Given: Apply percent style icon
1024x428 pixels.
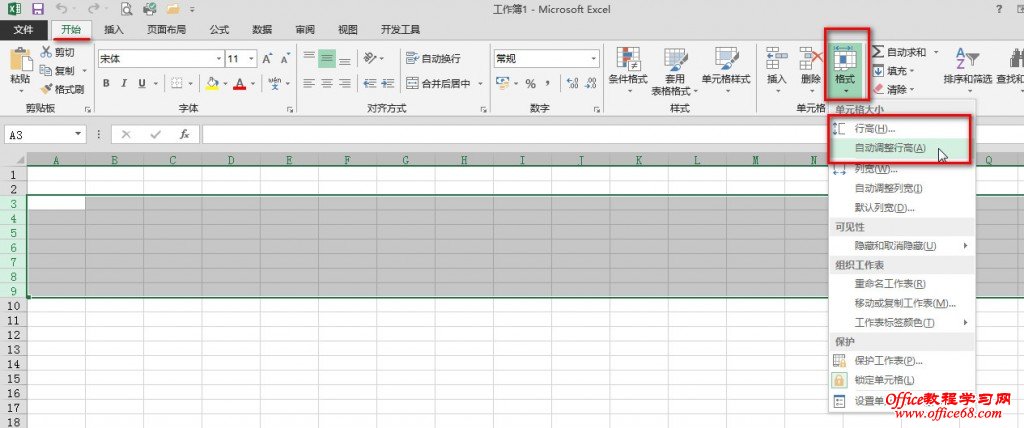Looking at the screenshot, I should click(x=530, y=84).
